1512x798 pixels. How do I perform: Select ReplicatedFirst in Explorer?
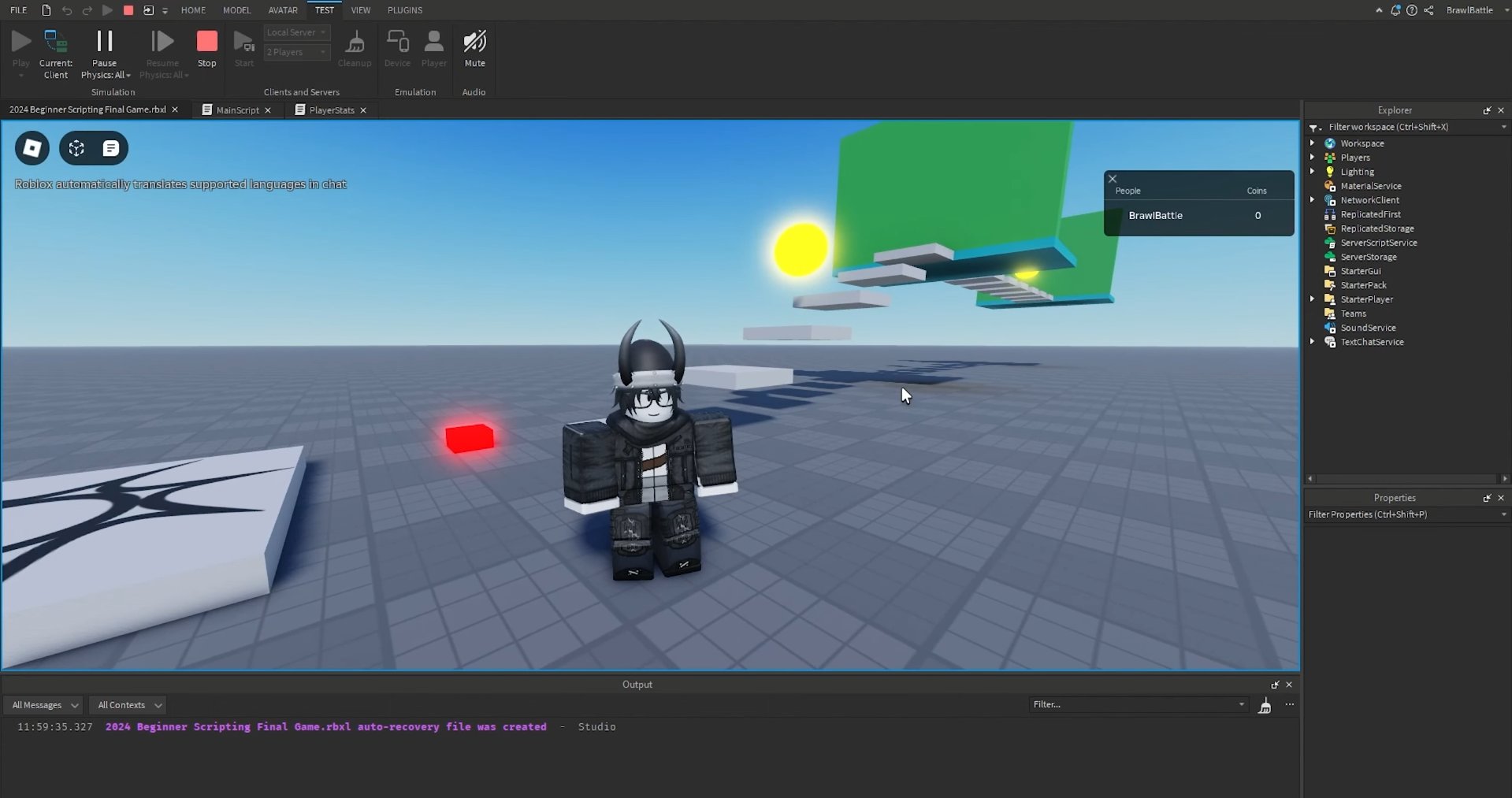tap(1370, 214)
